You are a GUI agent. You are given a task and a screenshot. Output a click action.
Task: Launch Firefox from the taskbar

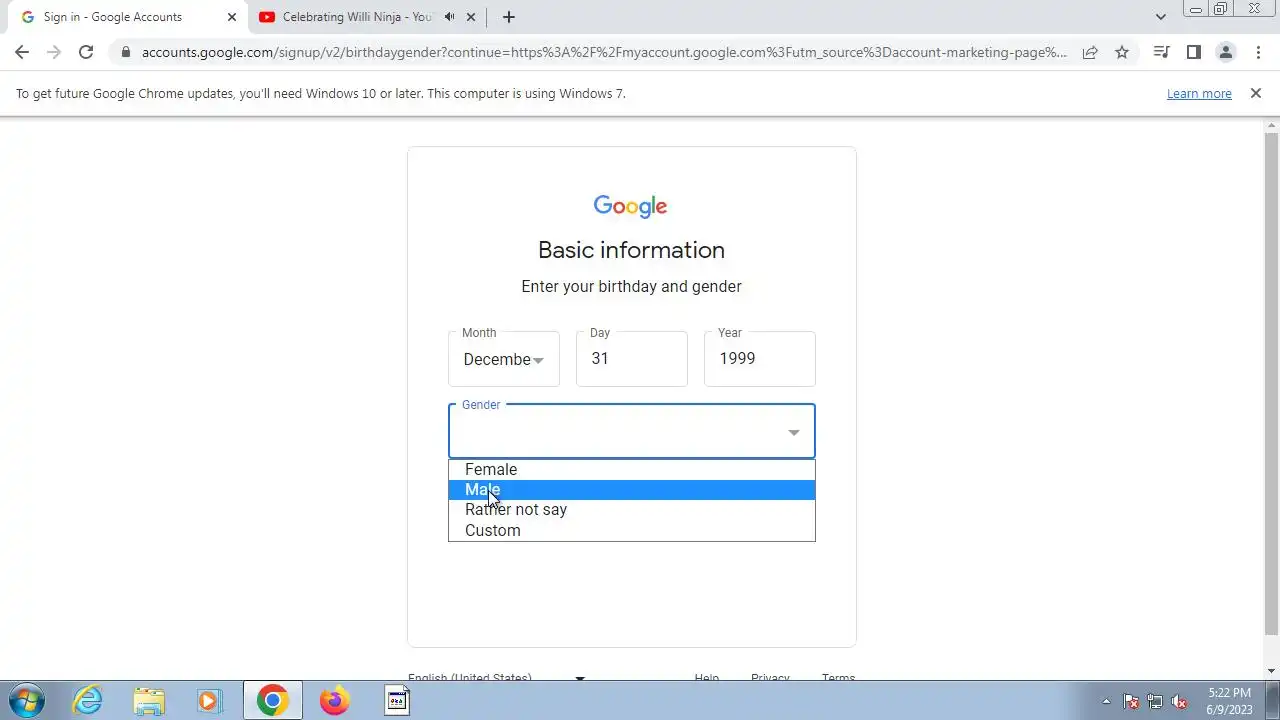334,701
